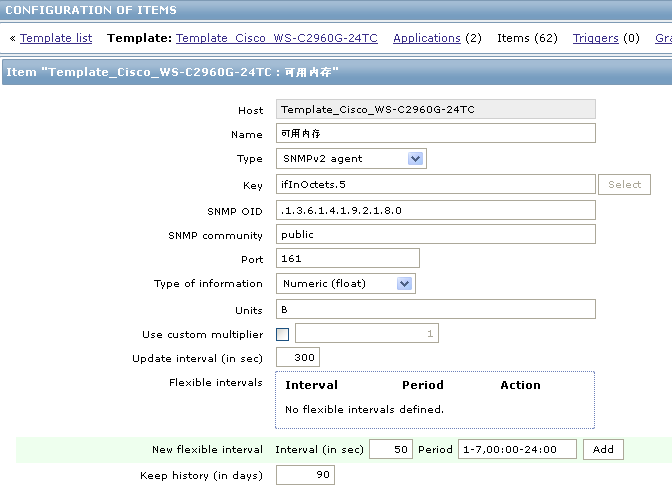
Task: Click into the SNMP OID field
Action: [436, 210]
